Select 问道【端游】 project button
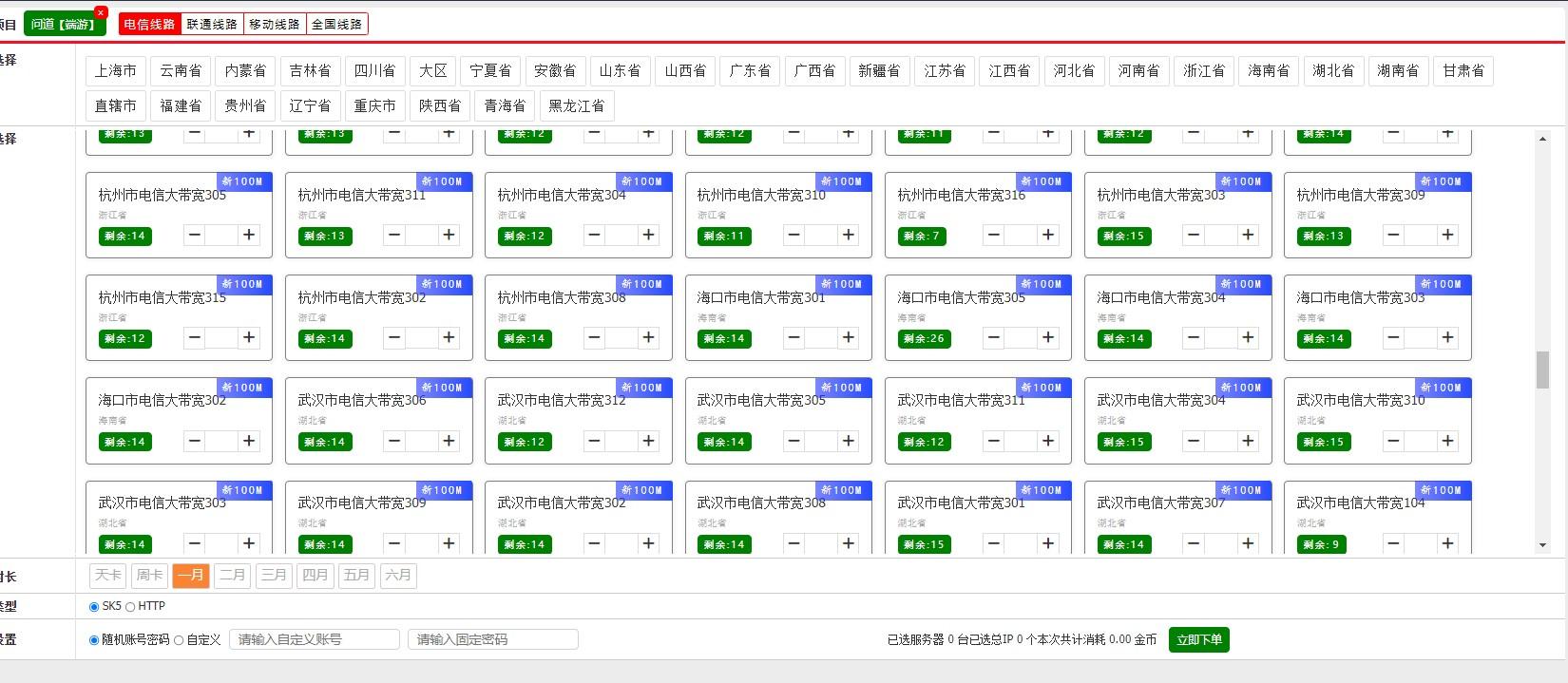Image resolution: width=1568 pixels, height=683 pixels. click(63, 24)
